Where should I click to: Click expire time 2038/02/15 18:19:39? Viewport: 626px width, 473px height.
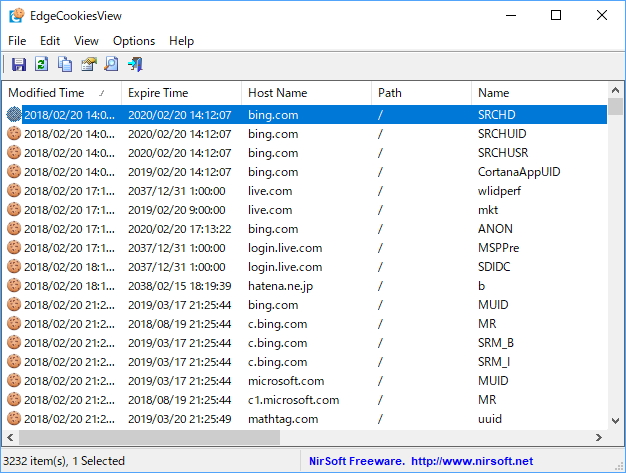pos(180,286)
